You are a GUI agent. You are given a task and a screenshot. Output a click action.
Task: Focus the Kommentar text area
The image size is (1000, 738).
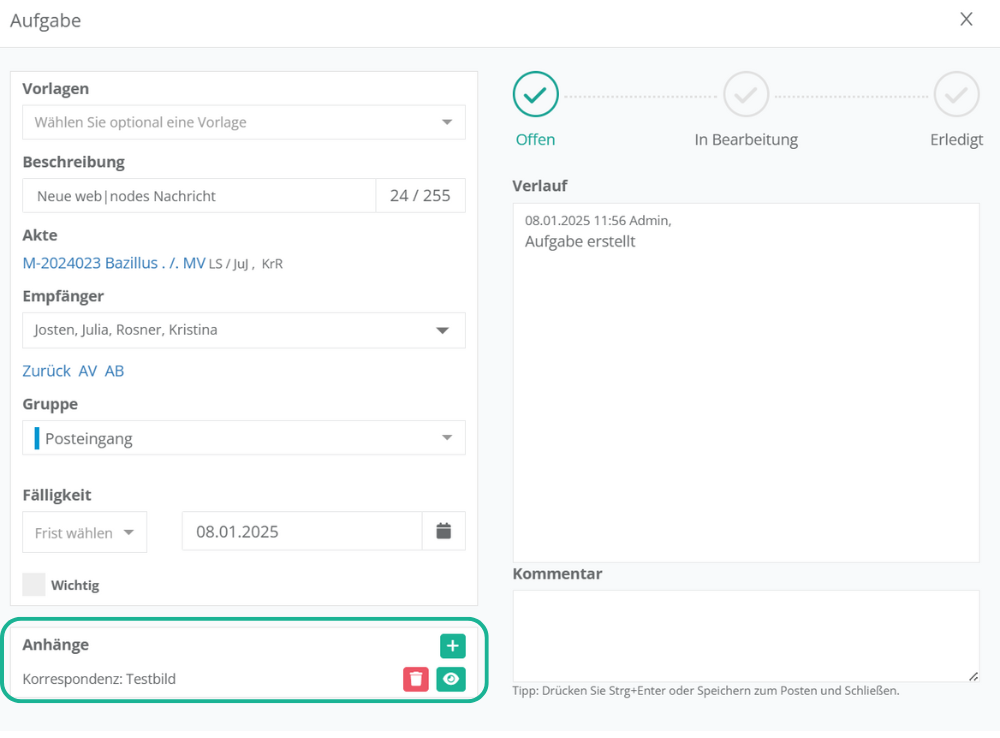pyautogui.click(x=745, y=636)
